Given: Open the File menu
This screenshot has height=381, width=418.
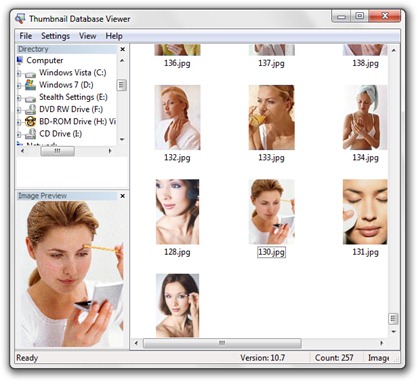Looking at the screenshot, I should click(x=26, y=36).
